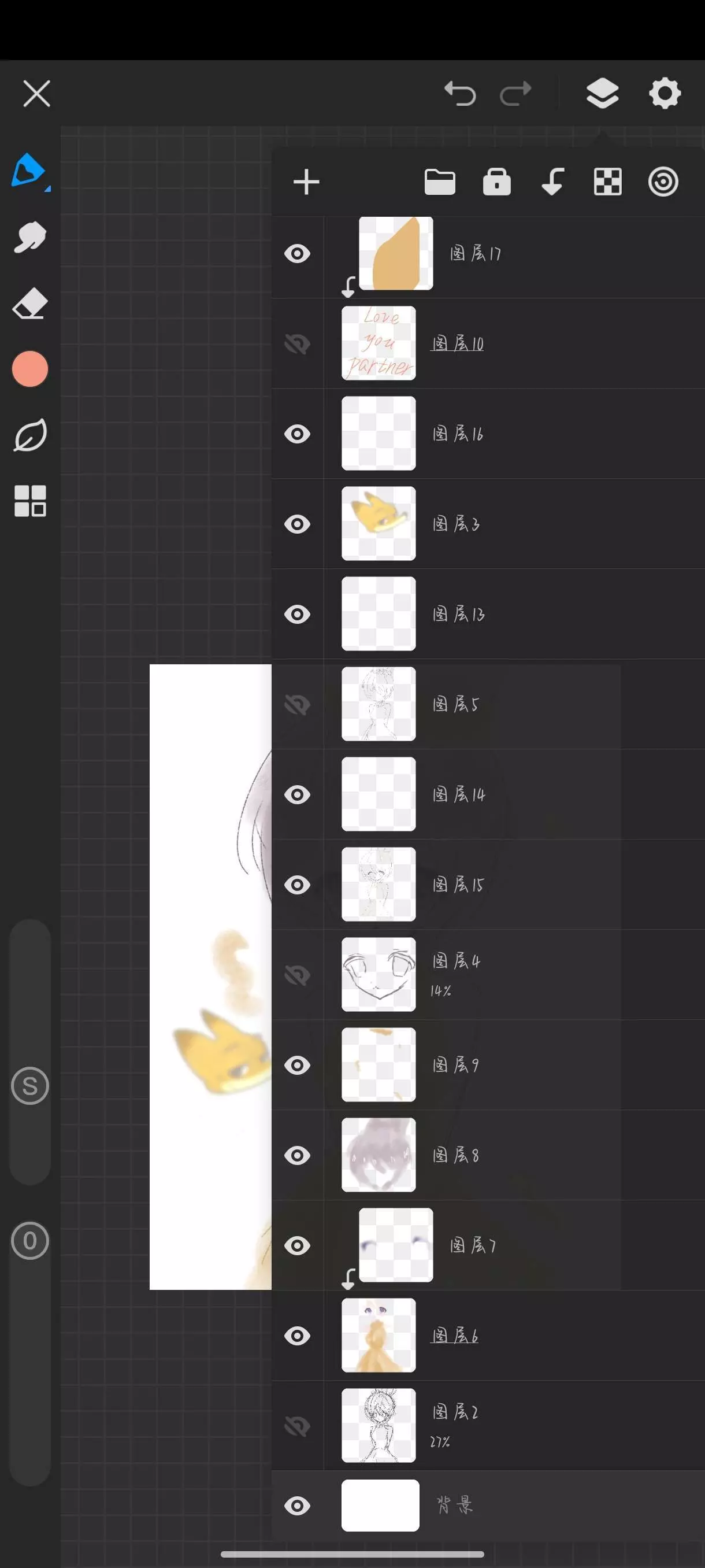The width and height of the screenshot is (705, 1568).
Task: Hide the 背景 background layer
Action: pyautogui.click(x=298, y=1506)
